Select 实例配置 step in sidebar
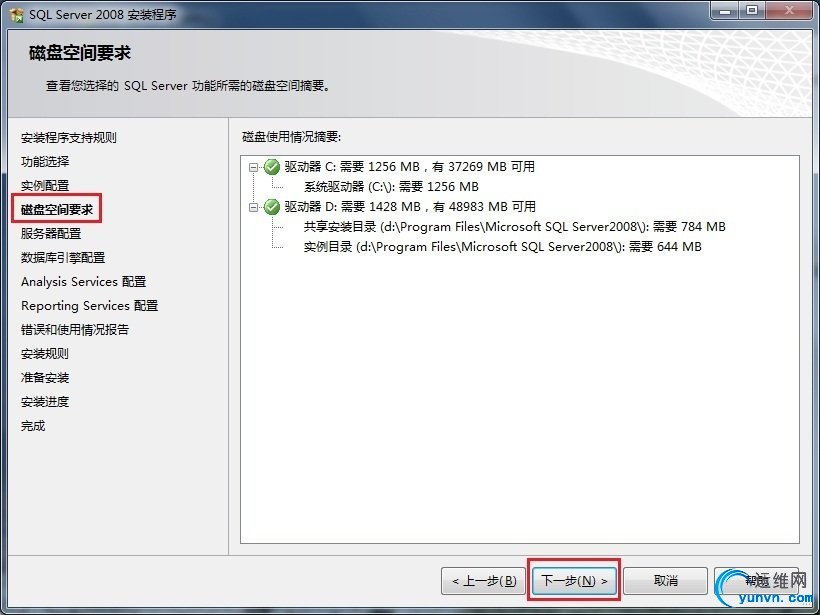The width and height of the screenshot is (820, 615). (45, 186)
